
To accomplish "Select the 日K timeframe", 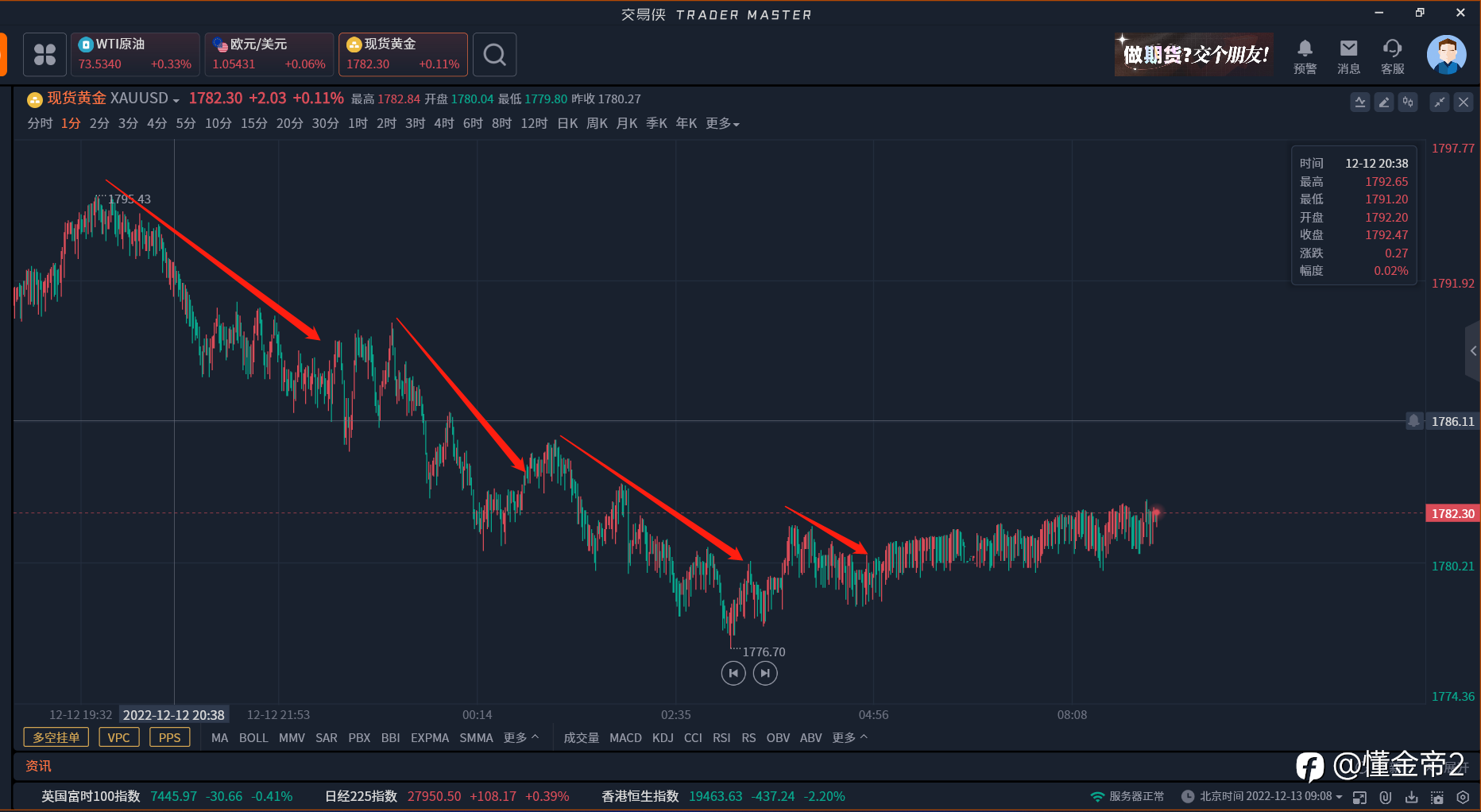I will point(567,124).
